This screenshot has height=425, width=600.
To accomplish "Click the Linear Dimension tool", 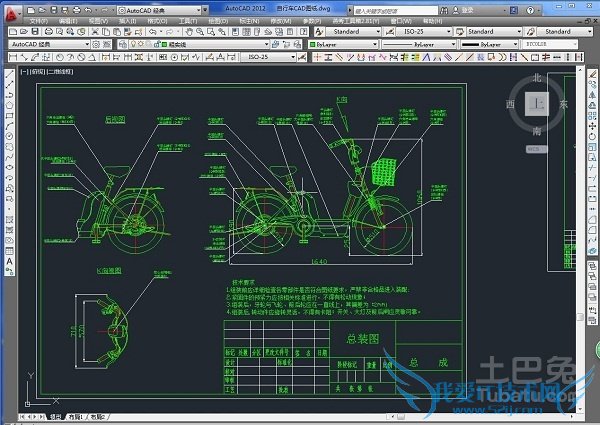I will (x=13, y=57).
